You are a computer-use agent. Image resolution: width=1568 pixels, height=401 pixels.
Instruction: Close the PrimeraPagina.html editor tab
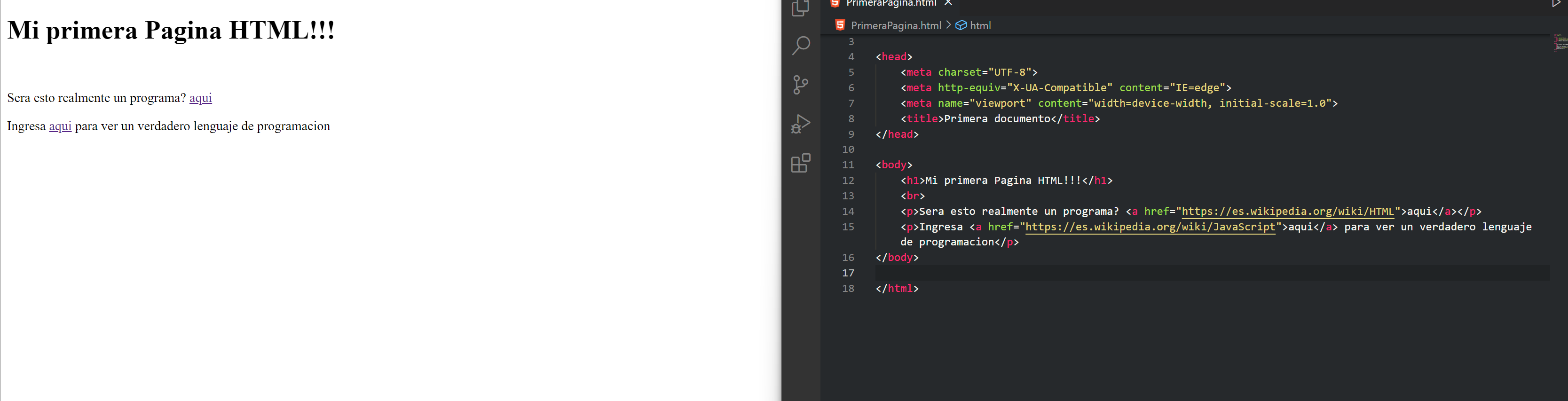pos(948,3)
